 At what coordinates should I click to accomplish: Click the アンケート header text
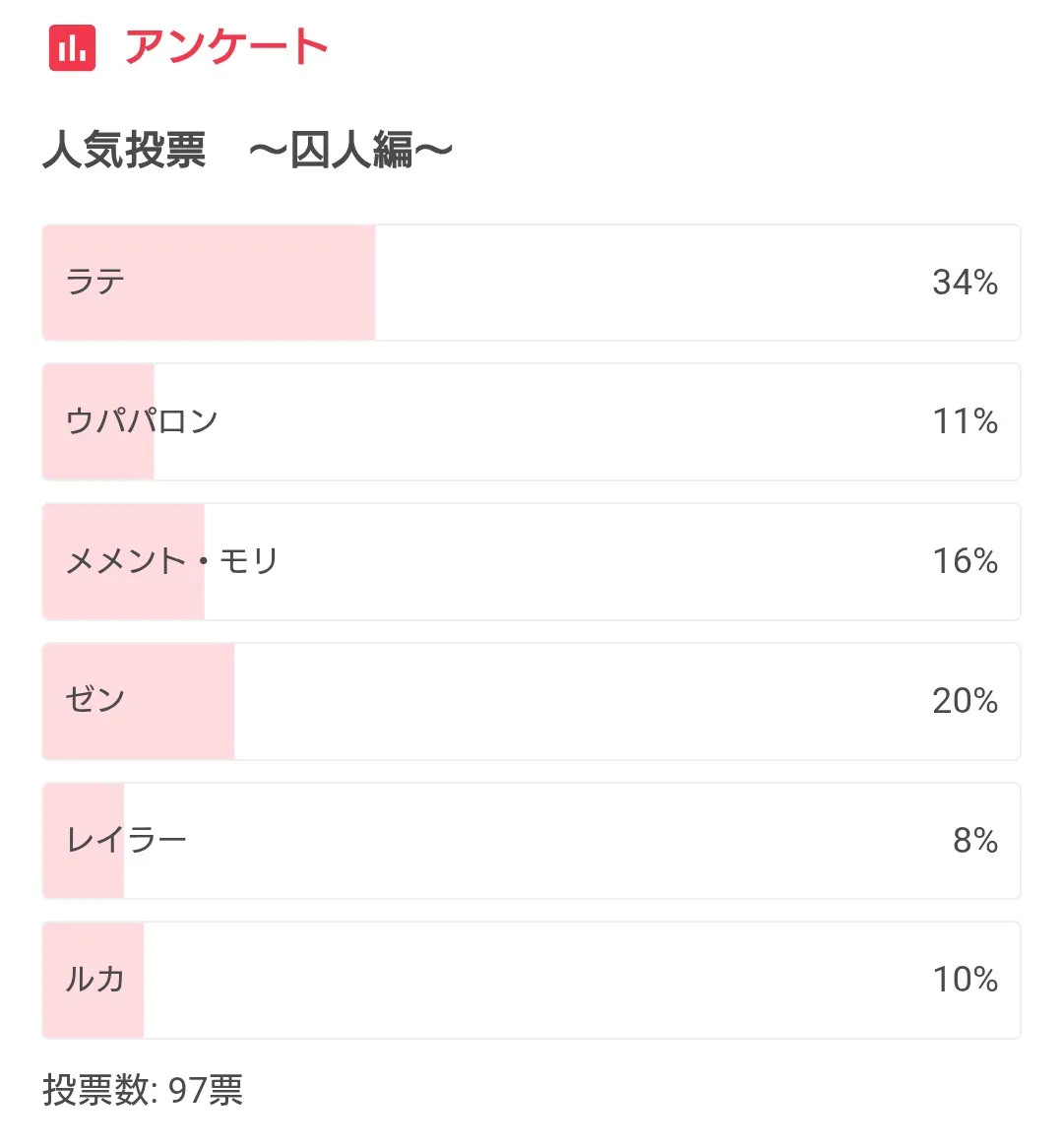[x=226, y=47]
